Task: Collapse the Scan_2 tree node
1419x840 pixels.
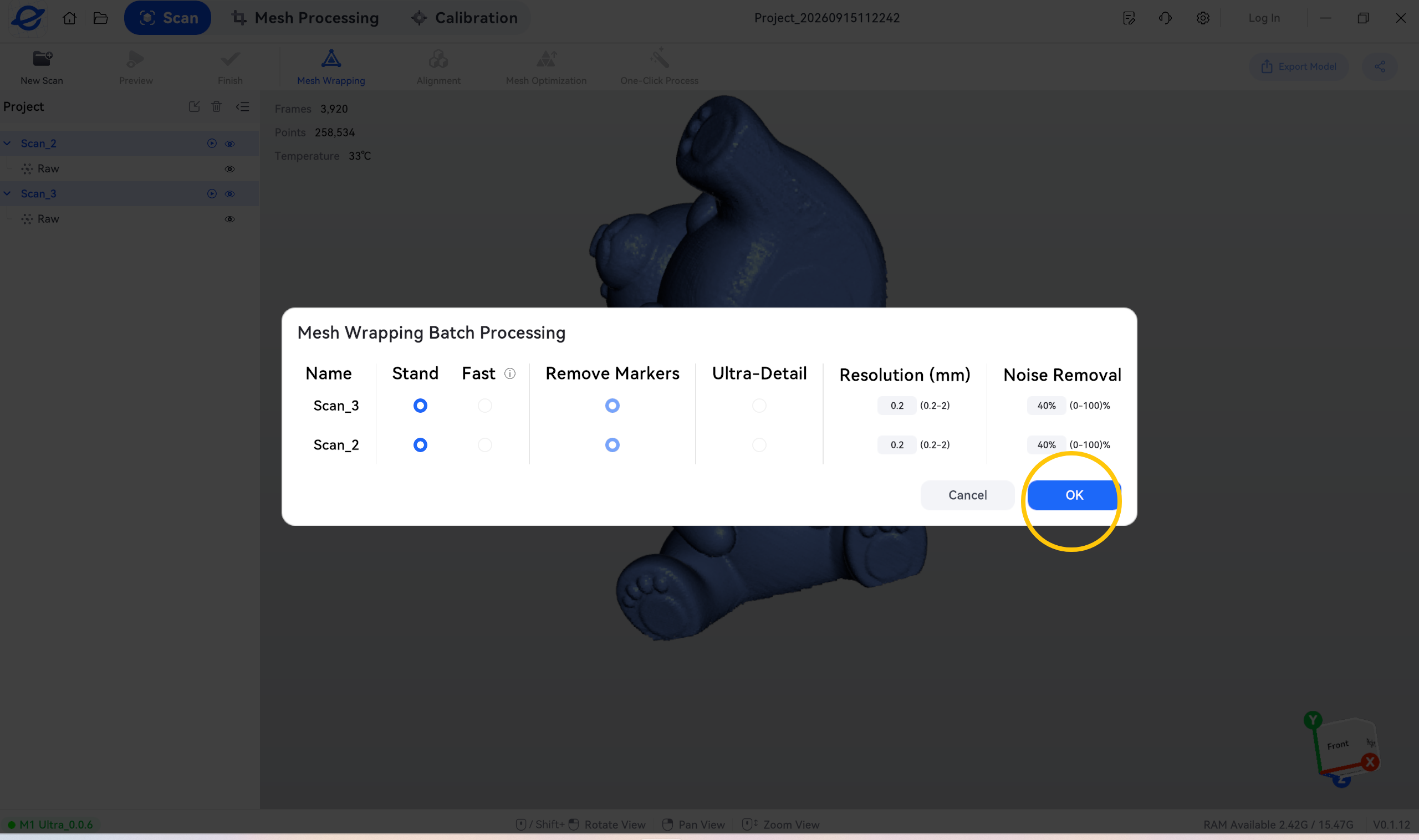Action: [x=7, y=143]
